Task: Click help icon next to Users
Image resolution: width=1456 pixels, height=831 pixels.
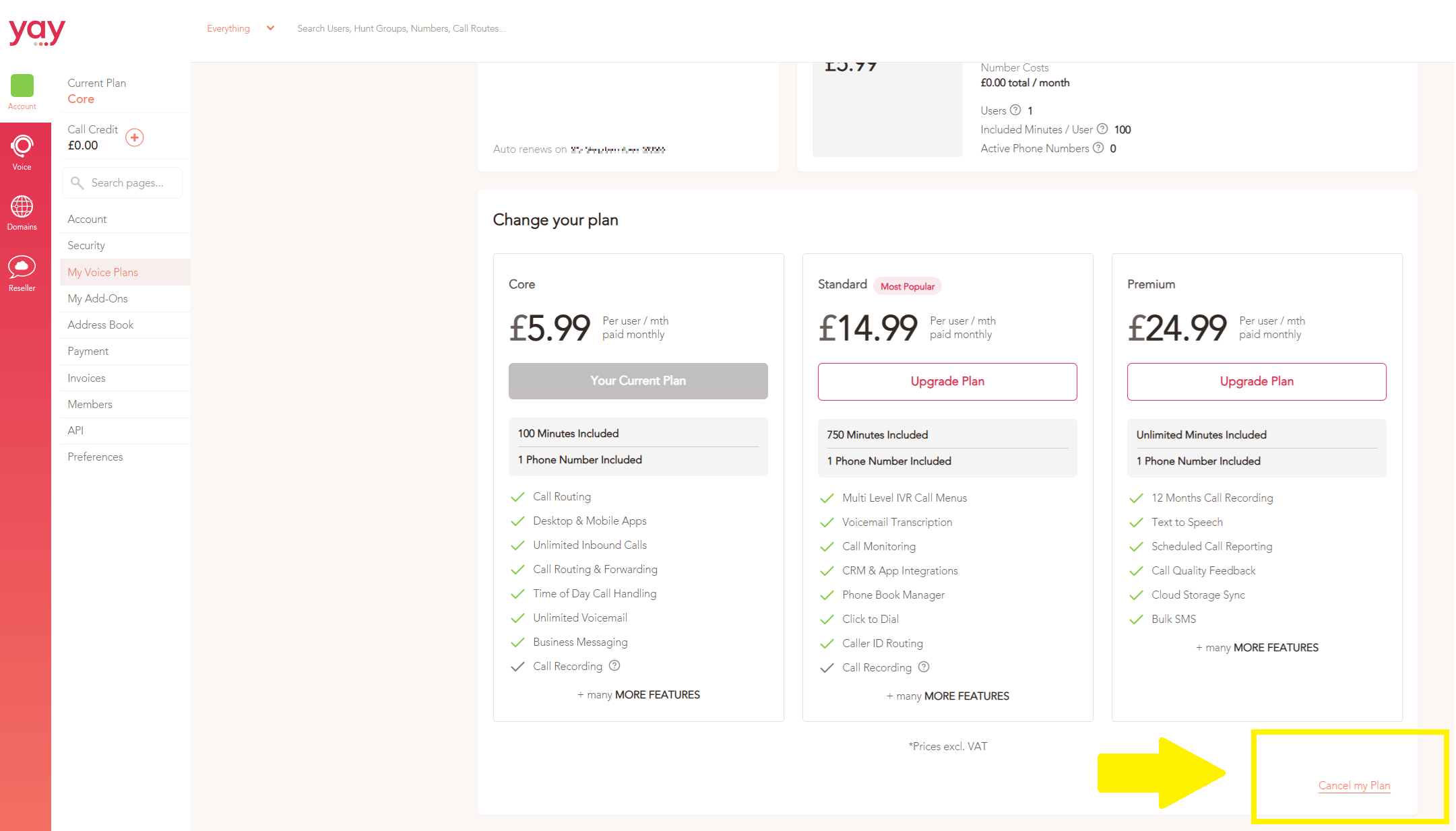Action: [1015, 110]
